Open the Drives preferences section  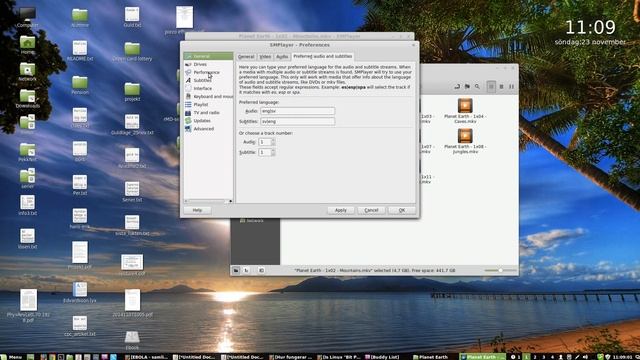pos(208,64)
